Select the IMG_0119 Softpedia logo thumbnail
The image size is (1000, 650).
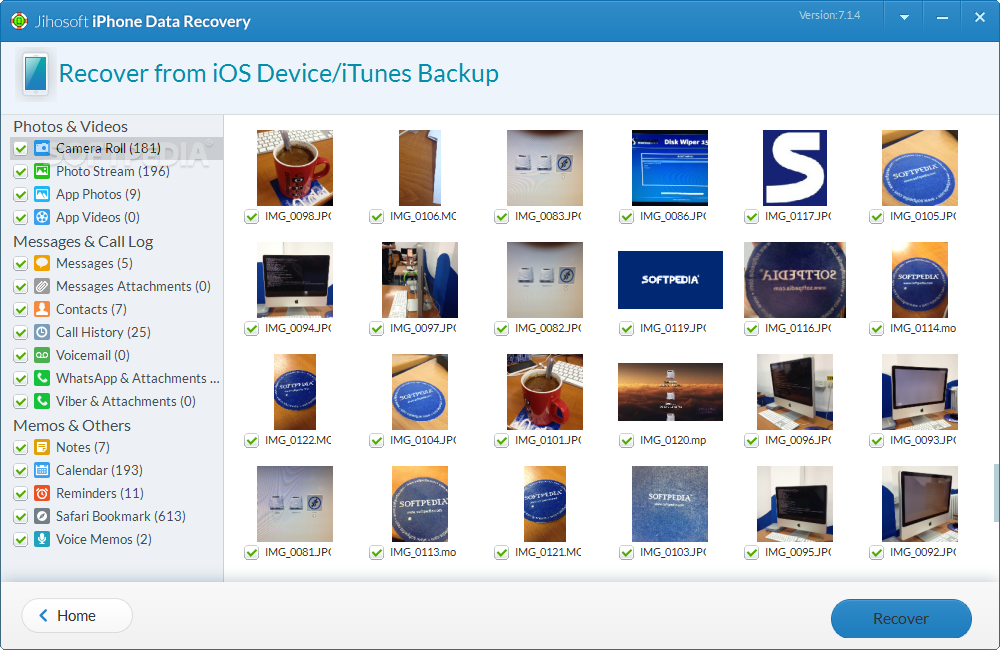click(x=670, y=279)
